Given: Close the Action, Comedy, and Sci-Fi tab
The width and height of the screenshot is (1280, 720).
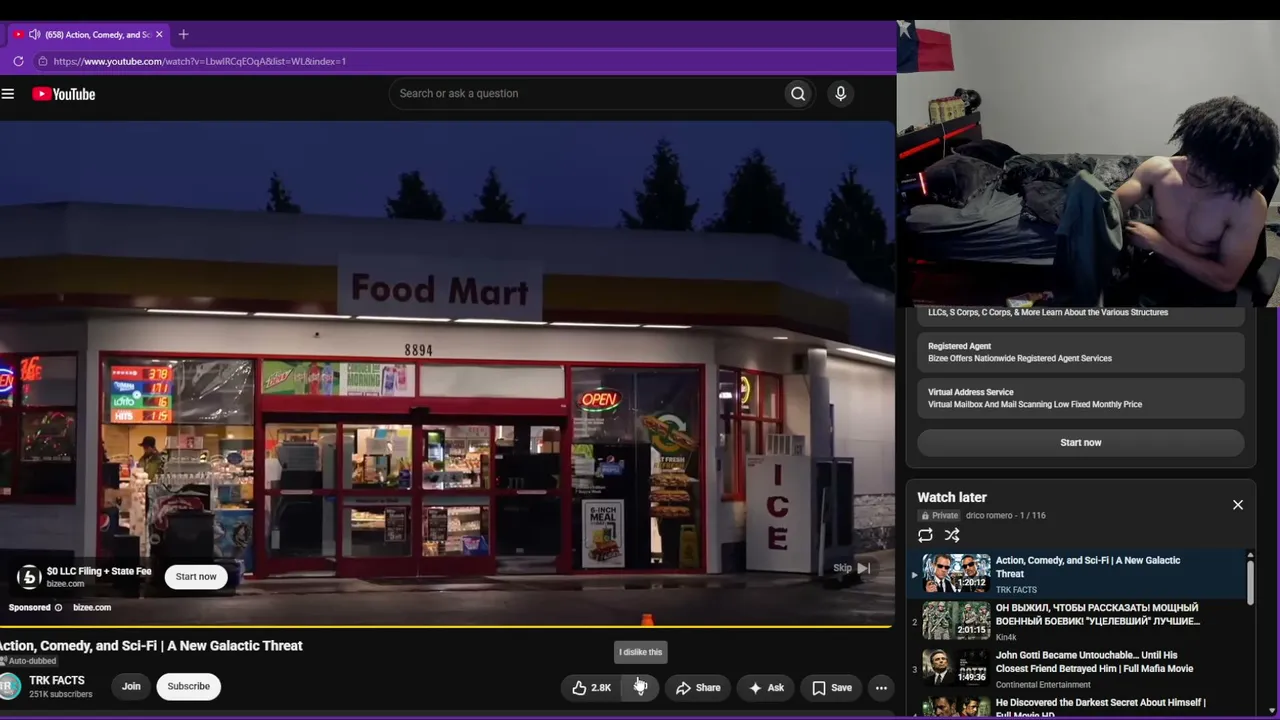Looking at the screenshot, I should pos(159,34).
